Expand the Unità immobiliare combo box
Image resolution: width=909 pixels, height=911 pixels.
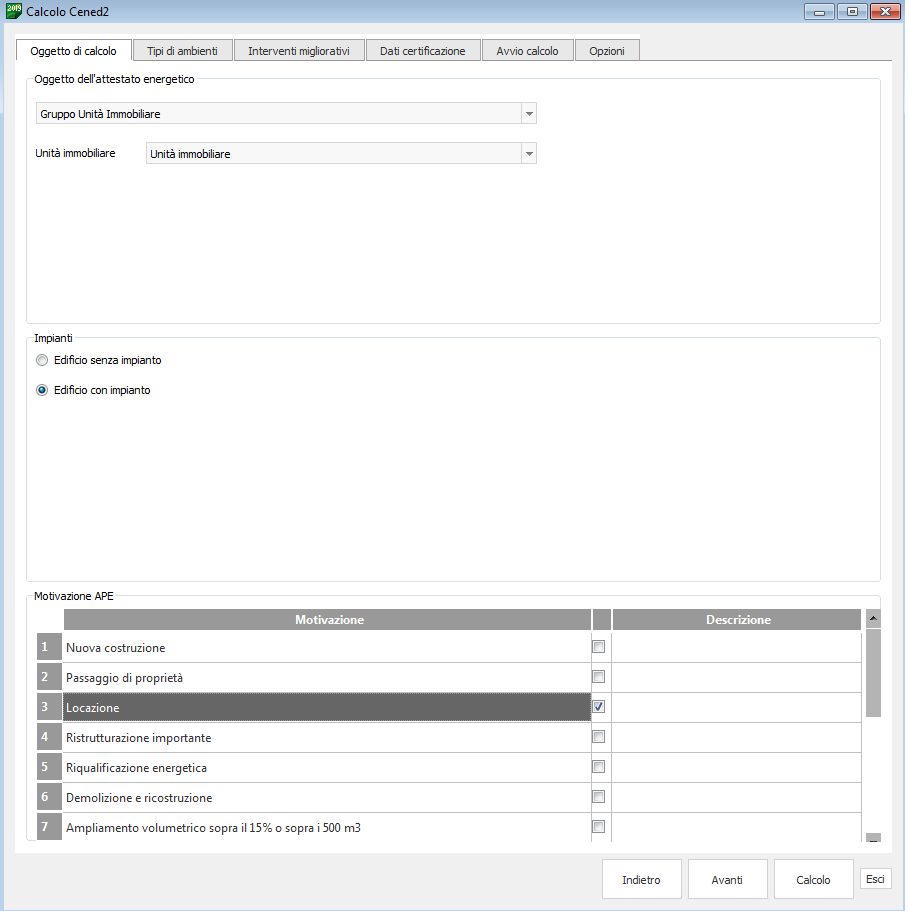click(529, 154)
